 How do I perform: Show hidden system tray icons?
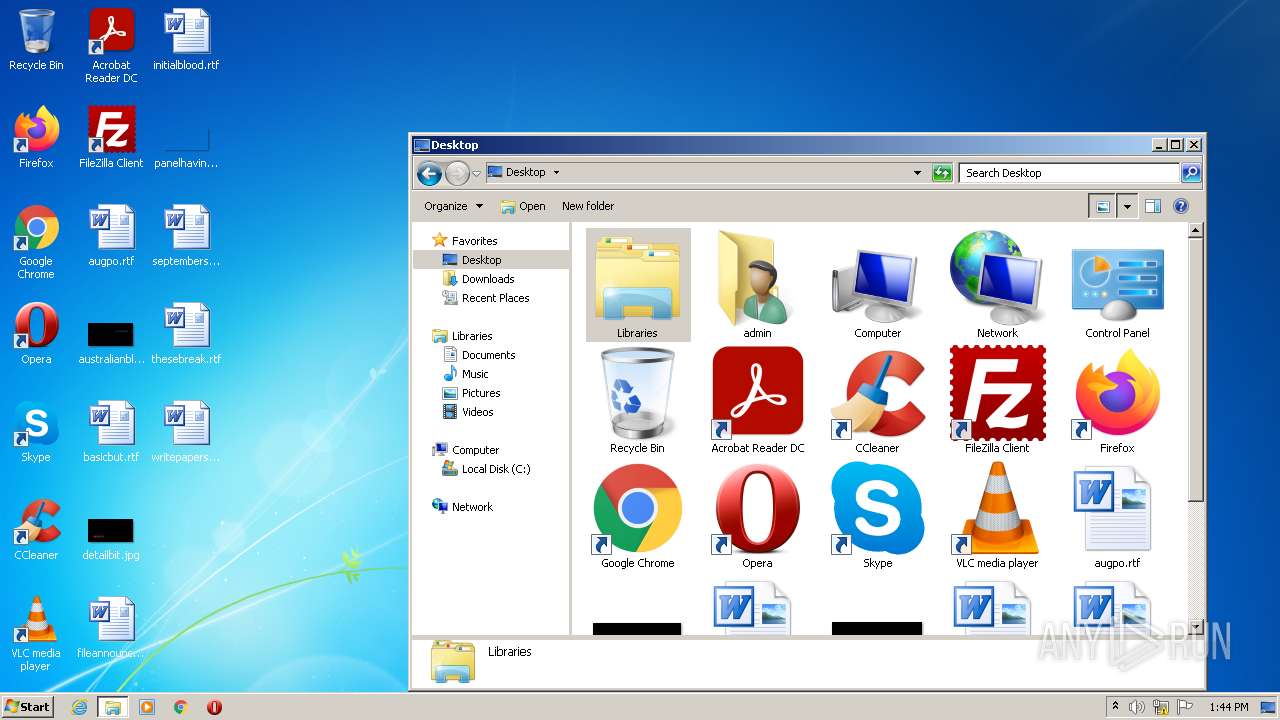[x=1115, y=707]
